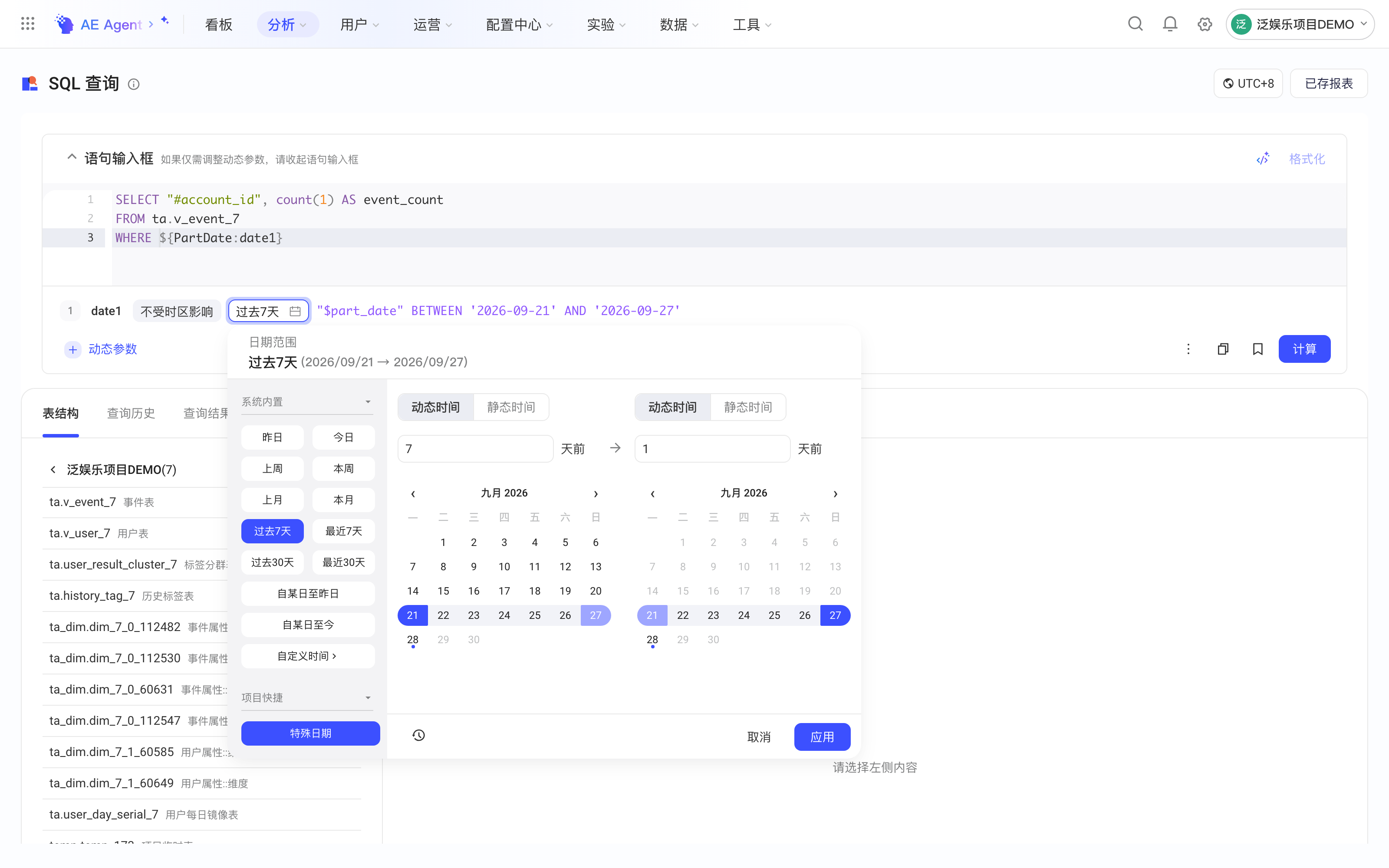Viewport: 1389px width, 868px height.
Task: Switch to the 查询历史 tab
Action: pyautogui.click(x=131, y=413)
